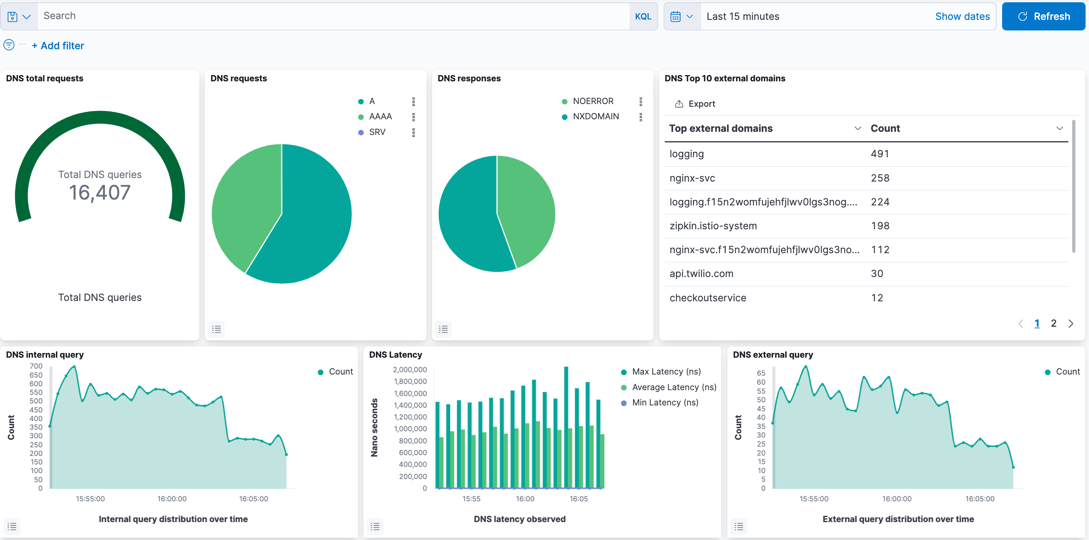Click the Refresh button

pyautogui.click(x=1043, y=16)
